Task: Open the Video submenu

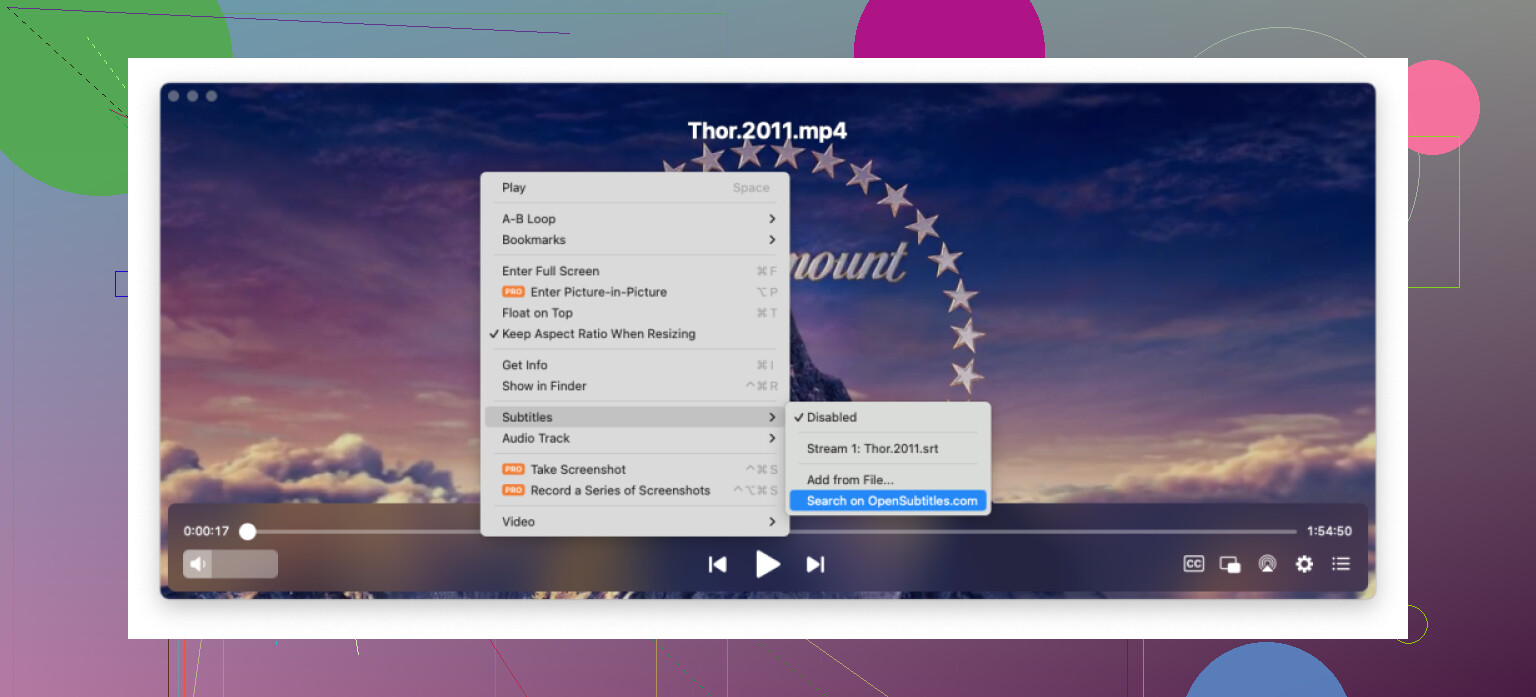Action: [635, 521]
